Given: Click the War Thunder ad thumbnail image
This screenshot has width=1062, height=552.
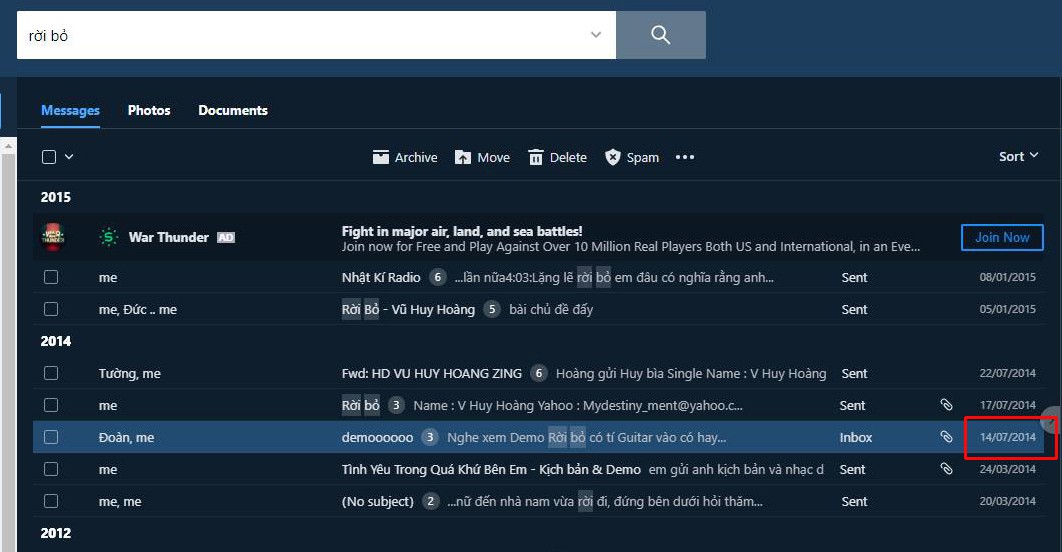Looking at the screenshot, I should 53,237.
